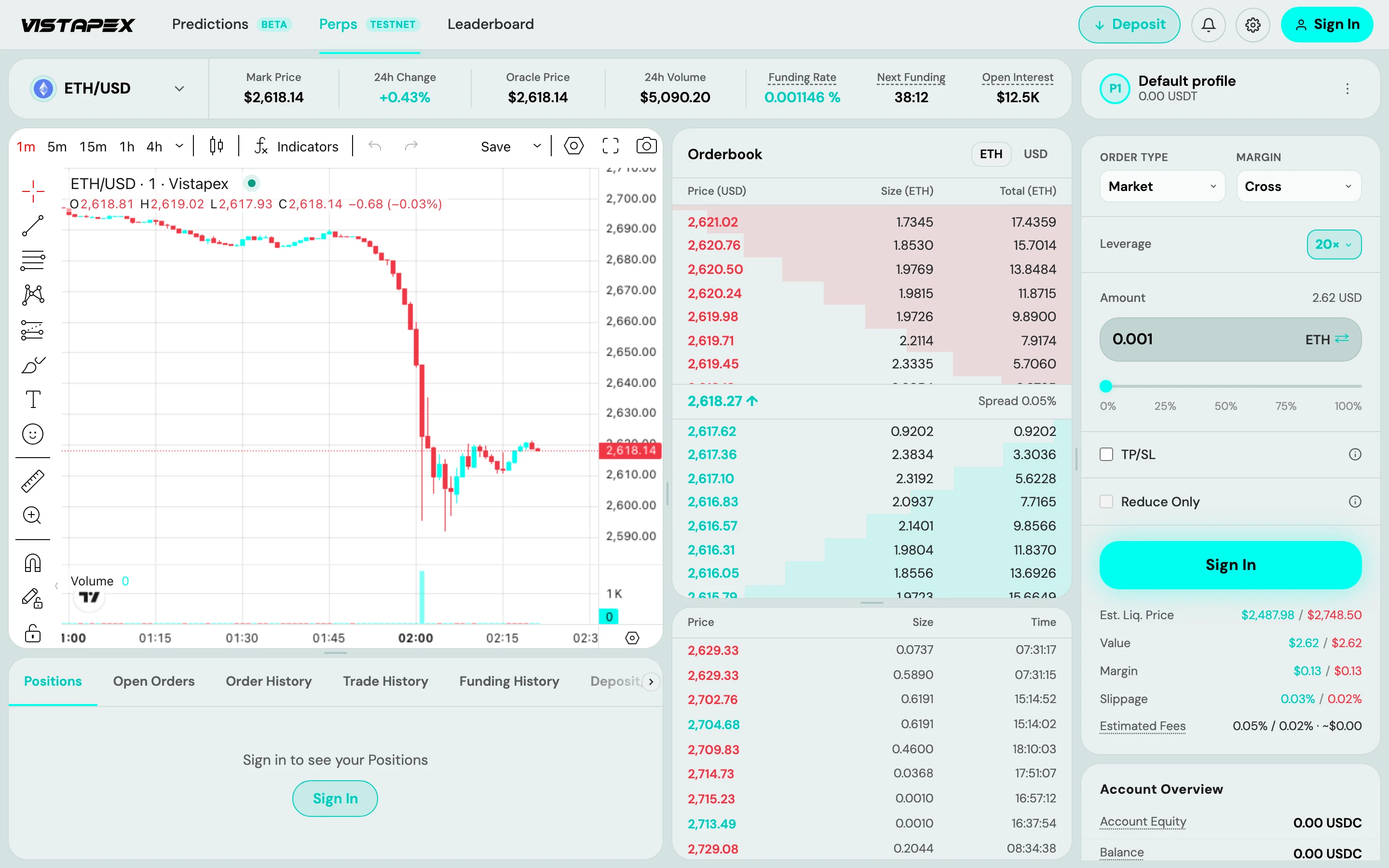
Task: Swap amount currency from ETH
Action: point(1342,339)
